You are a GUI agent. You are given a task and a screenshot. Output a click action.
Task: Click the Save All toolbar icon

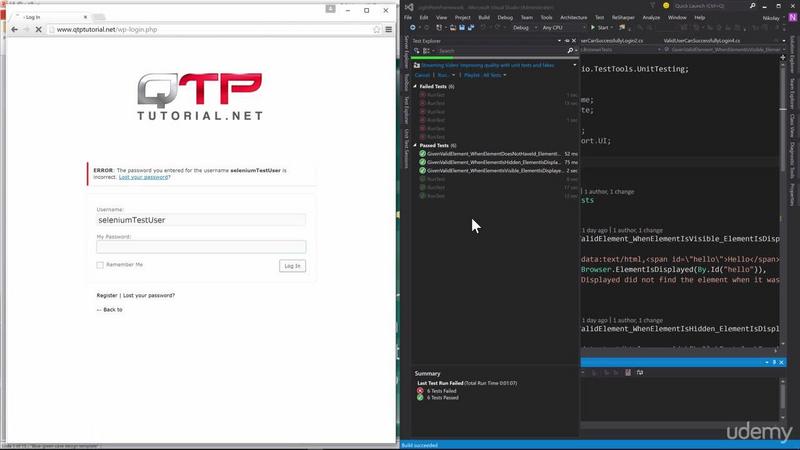pyautogui.click(x=470, y=28)
